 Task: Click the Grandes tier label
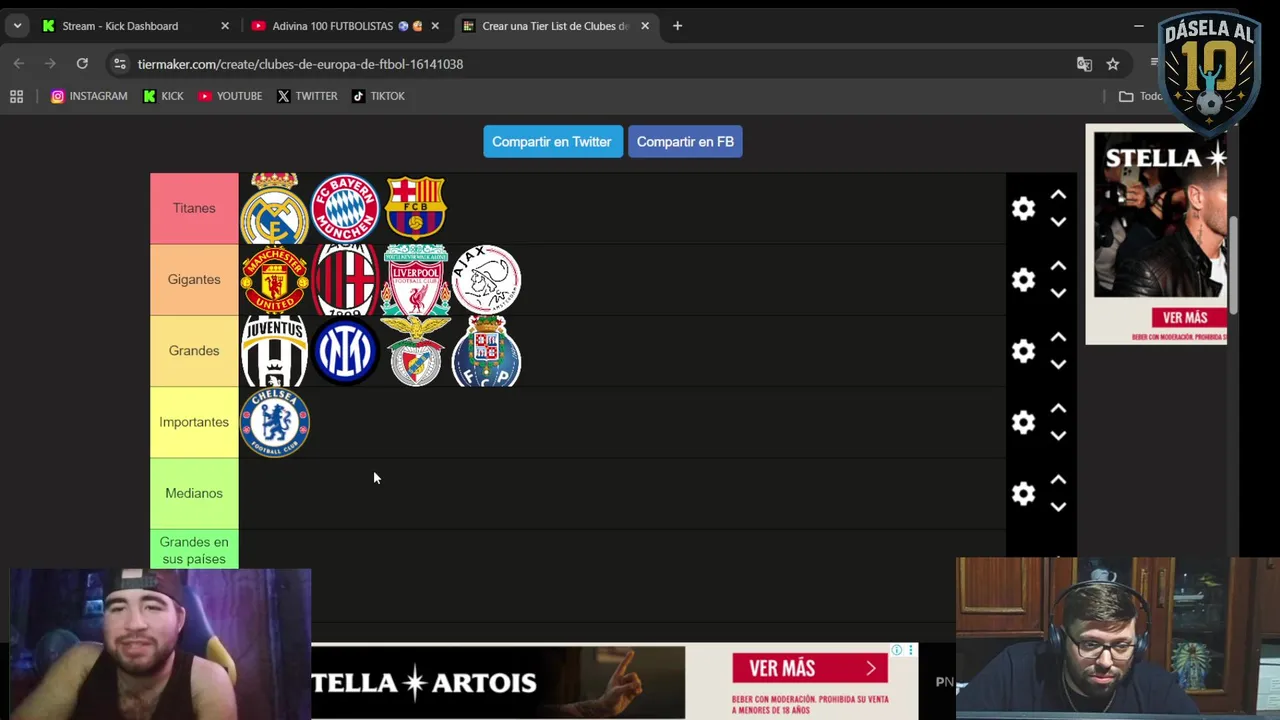click(194, 351)
